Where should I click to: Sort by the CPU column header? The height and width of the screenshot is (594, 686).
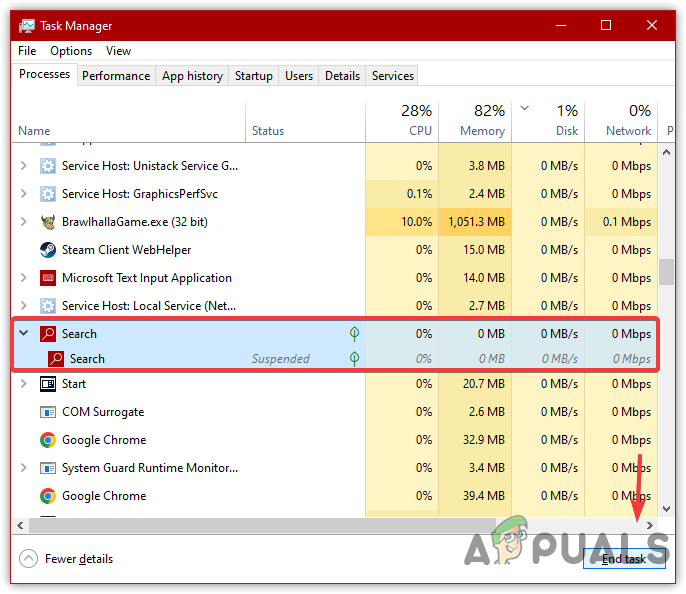[402, 122]
